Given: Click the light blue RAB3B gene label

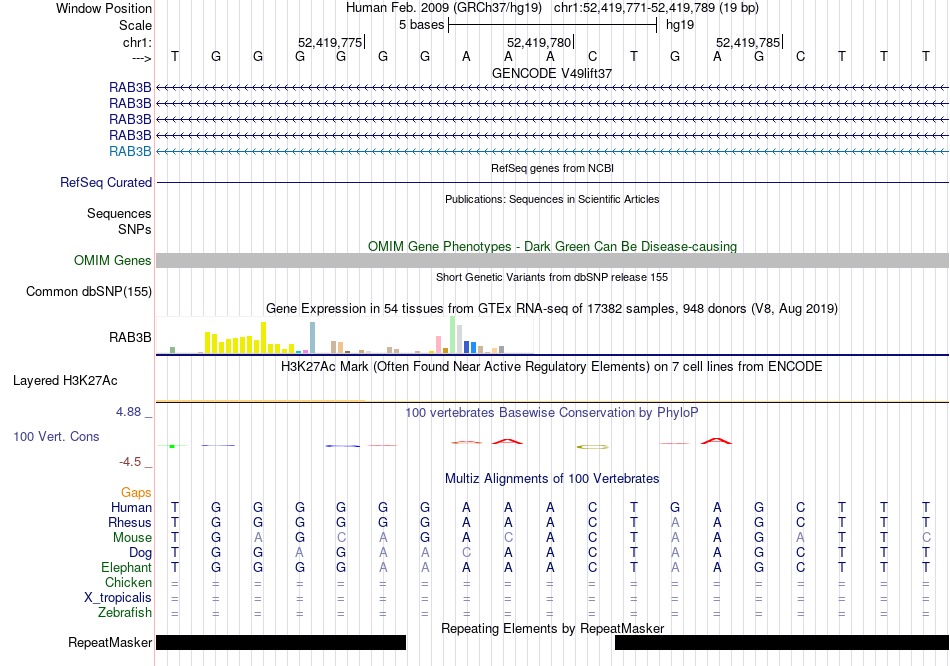Looking at the screenshot, I should (130, 152).
